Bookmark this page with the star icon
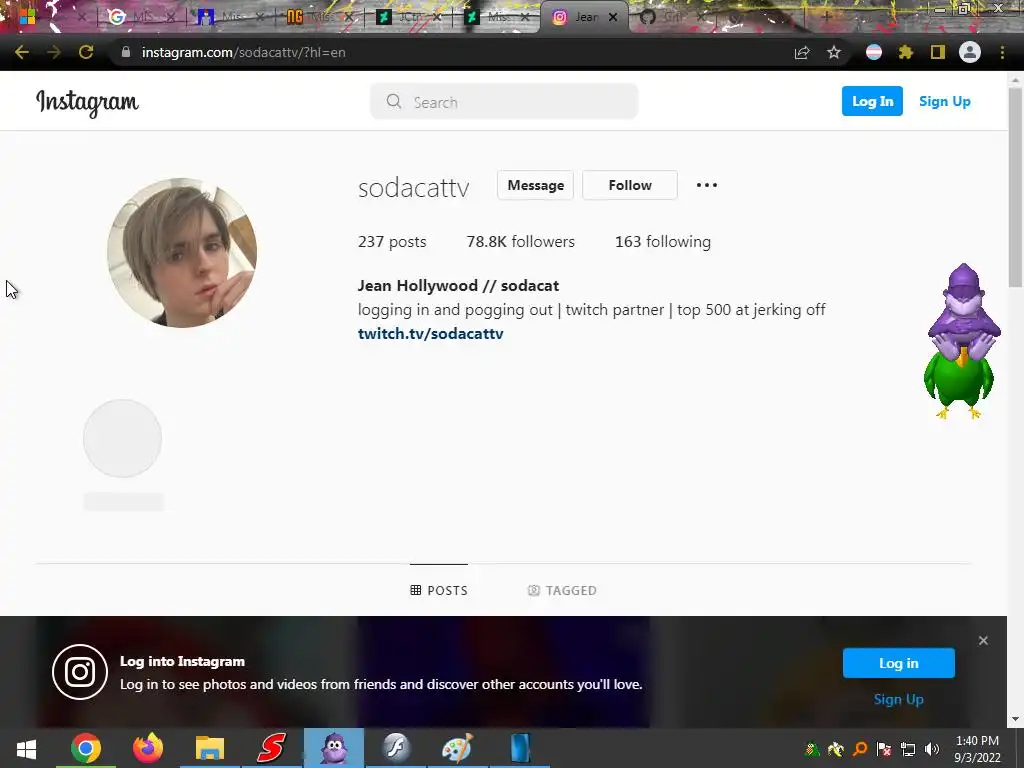The image size is (1024, 768). (834, 52)
